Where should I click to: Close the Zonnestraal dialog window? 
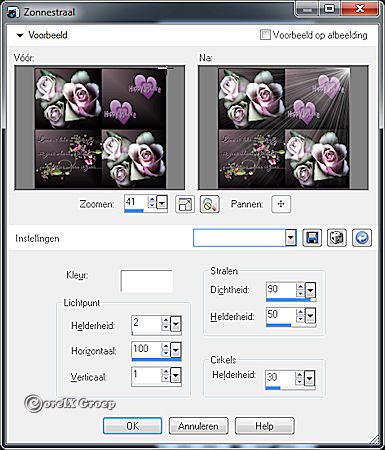click(361, 9)
